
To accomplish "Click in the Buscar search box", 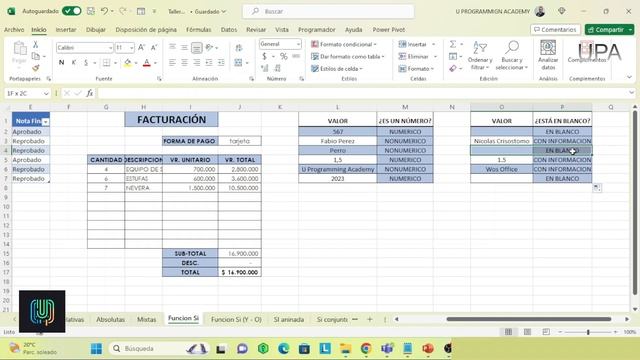I will (x=328, y=11).
